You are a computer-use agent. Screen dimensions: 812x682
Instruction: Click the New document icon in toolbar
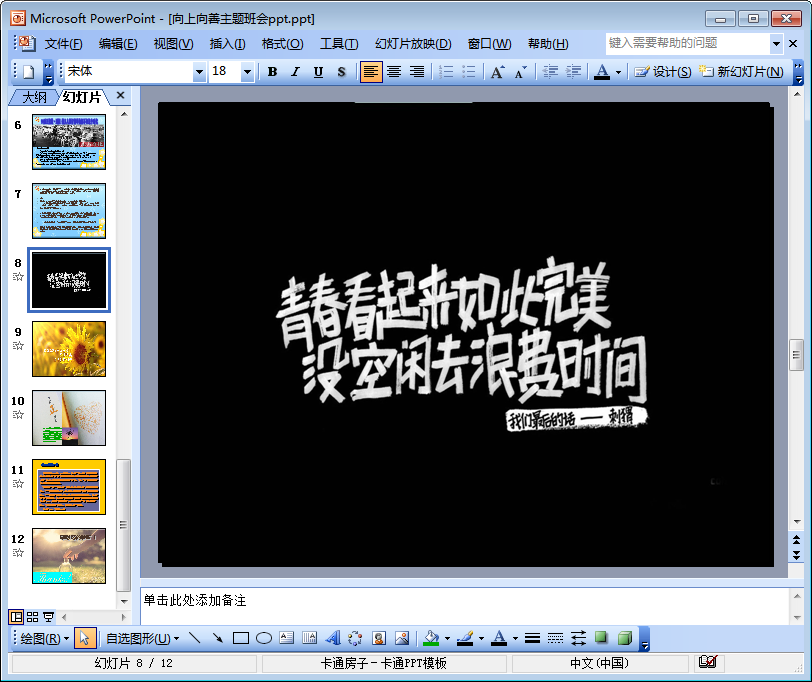[x=28, y=72]
